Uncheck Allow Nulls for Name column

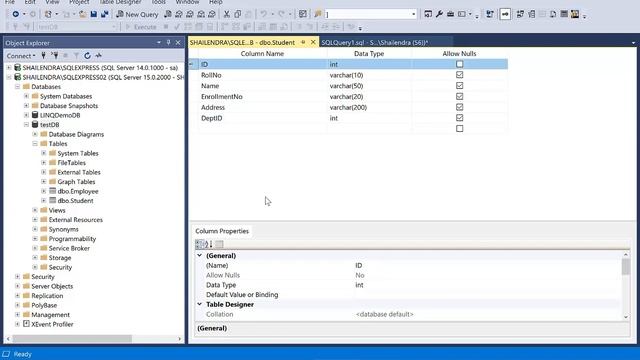(x=460, y=86)
